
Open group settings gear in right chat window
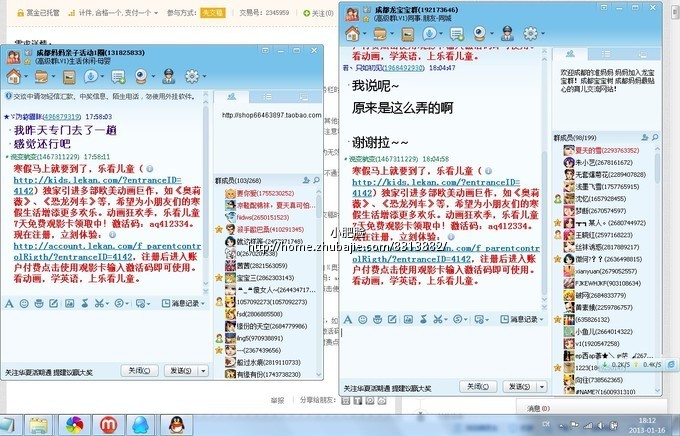coord(530,33)
